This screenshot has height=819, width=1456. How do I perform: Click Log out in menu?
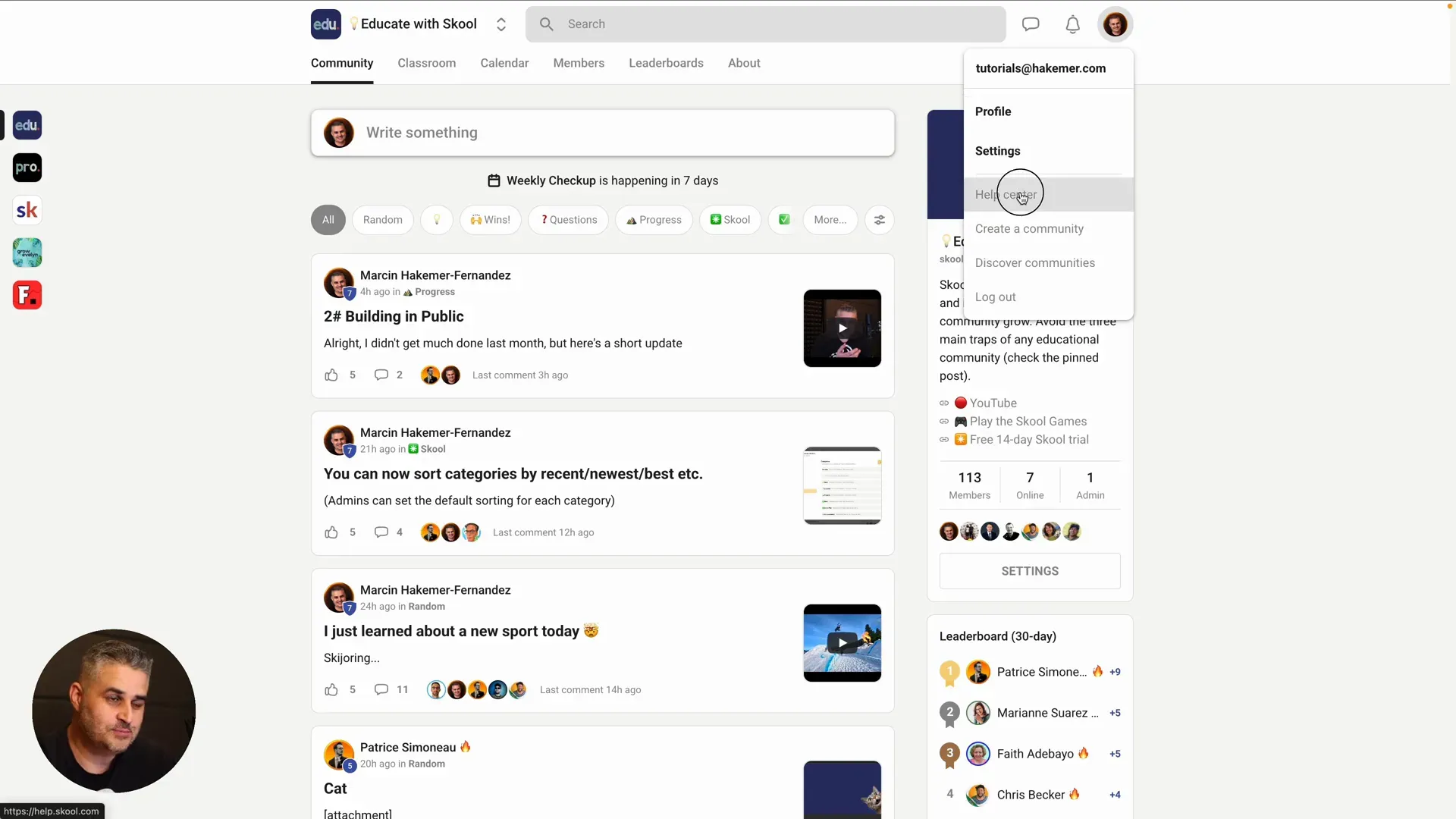[x=1049, y=297]
